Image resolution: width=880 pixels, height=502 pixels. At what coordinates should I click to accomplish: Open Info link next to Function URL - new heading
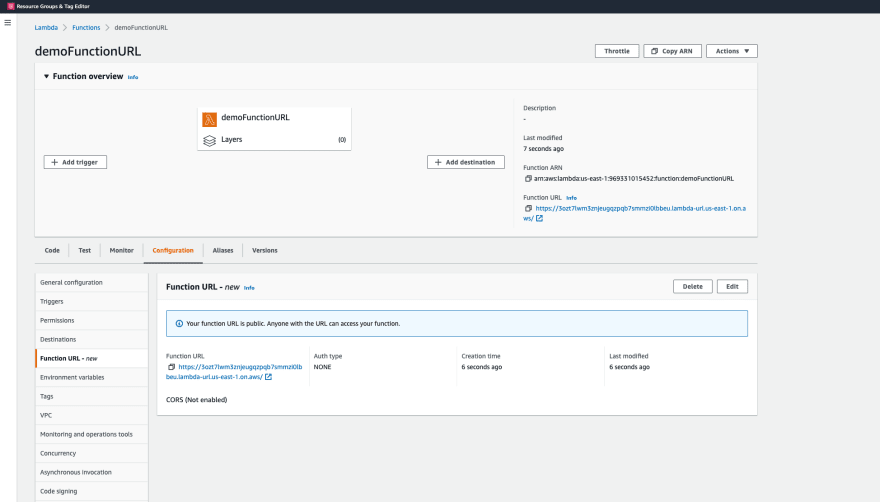(249, 288)
